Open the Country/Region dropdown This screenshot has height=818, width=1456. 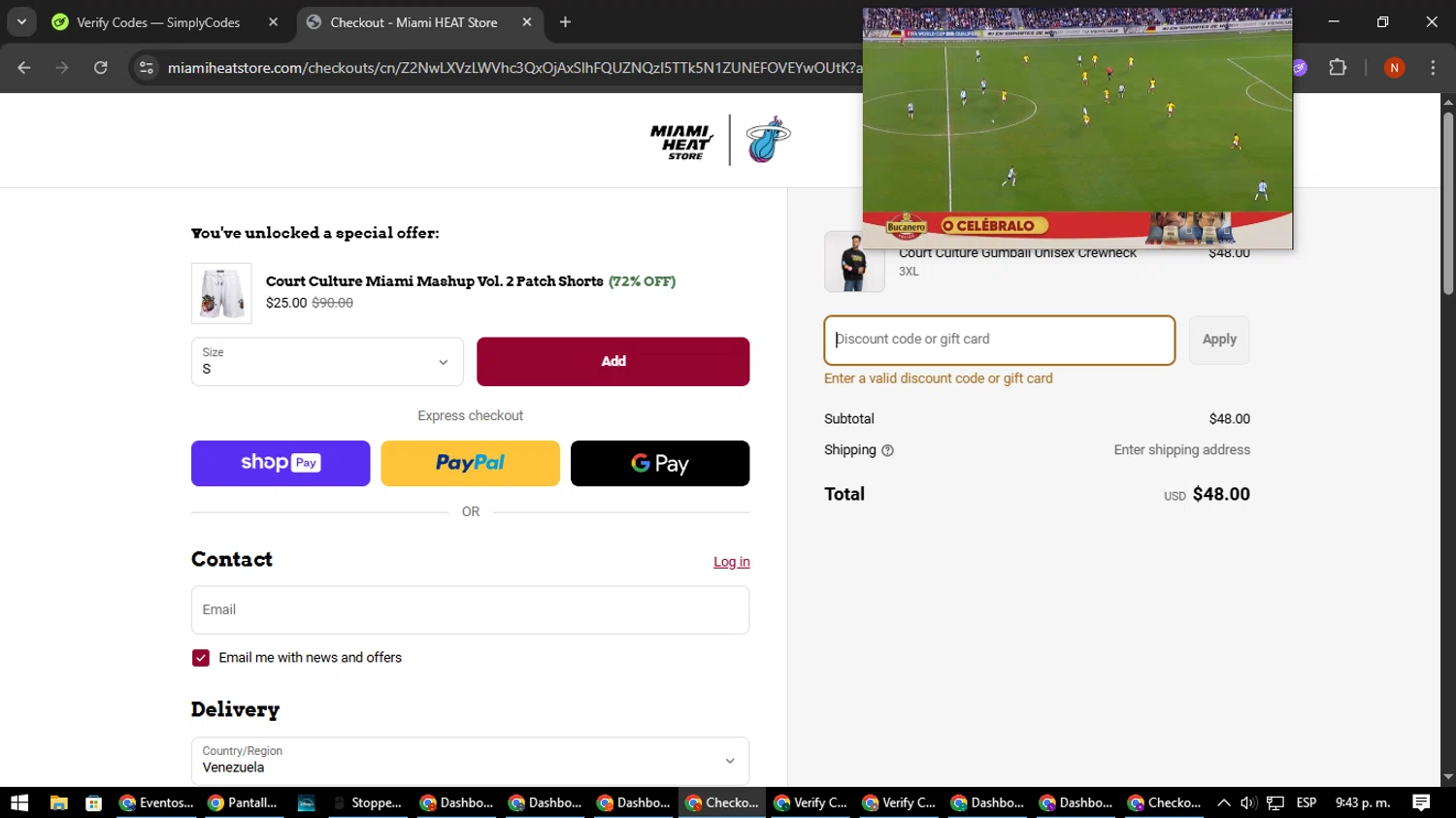[470, 761]
